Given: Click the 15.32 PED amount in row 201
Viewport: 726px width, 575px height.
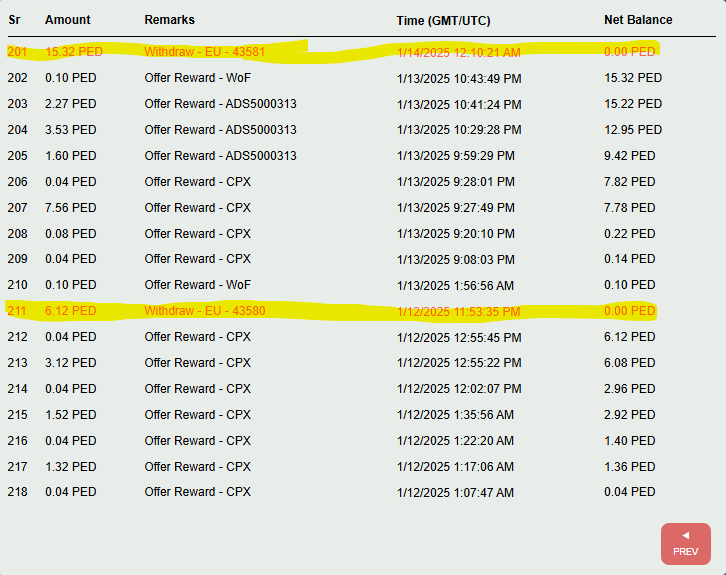Looking at the screenshot, I should click(74, 52).
